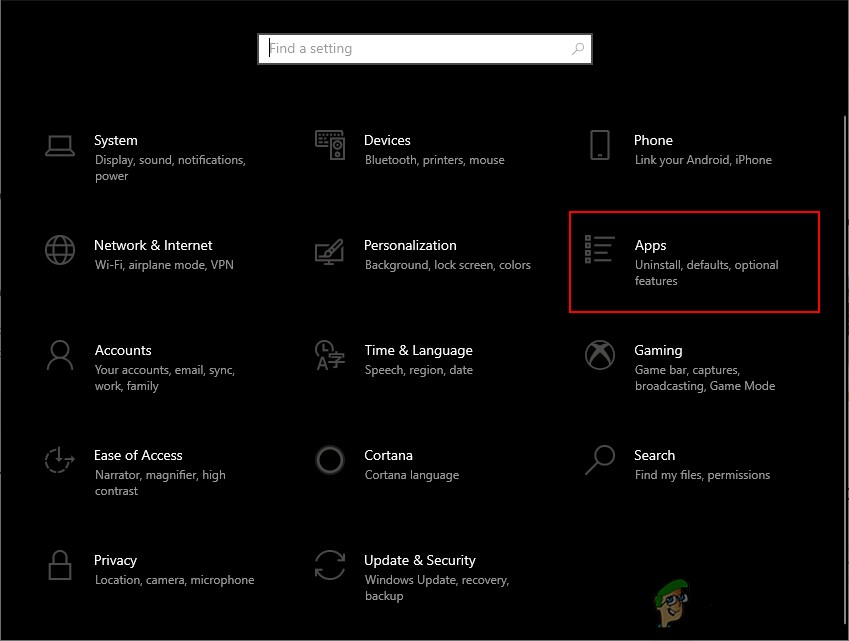Go to Update & Security title
Screen dimensions: 849x641
click(420, 560)
